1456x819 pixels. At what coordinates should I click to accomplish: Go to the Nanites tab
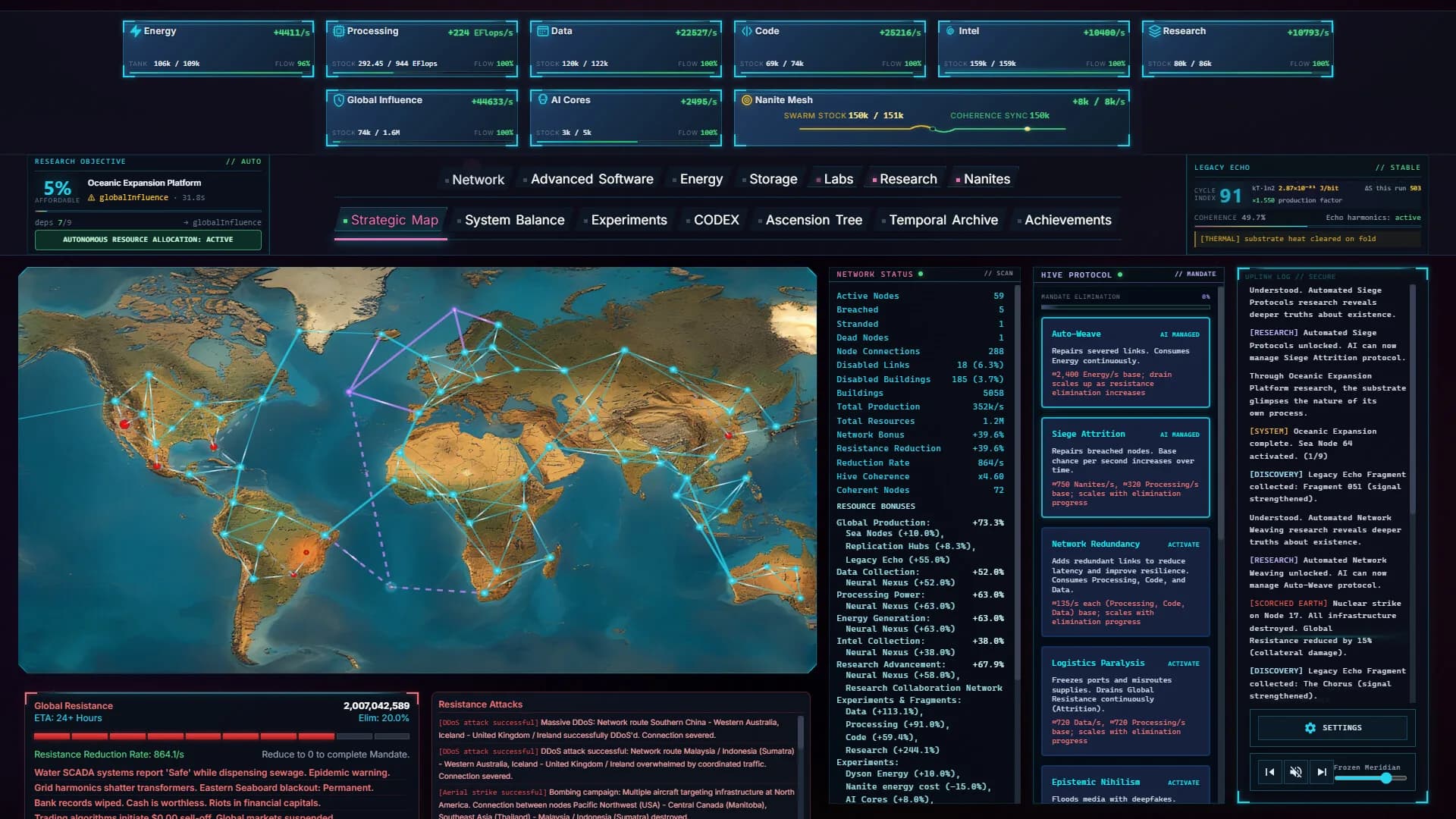[x=984, y=180]
